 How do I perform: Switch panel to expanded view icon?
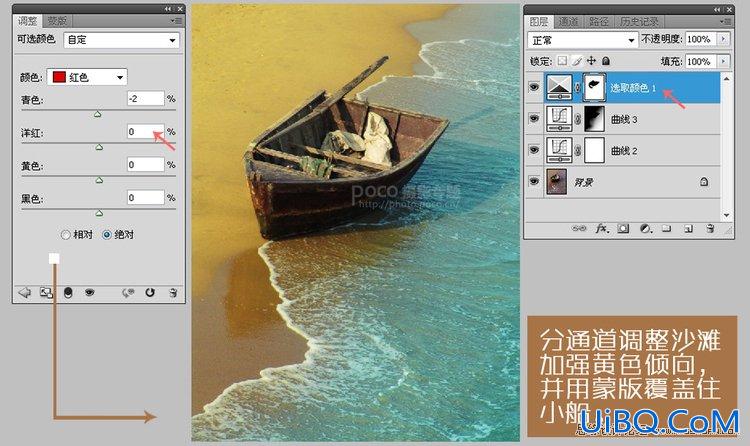[46, 292]
